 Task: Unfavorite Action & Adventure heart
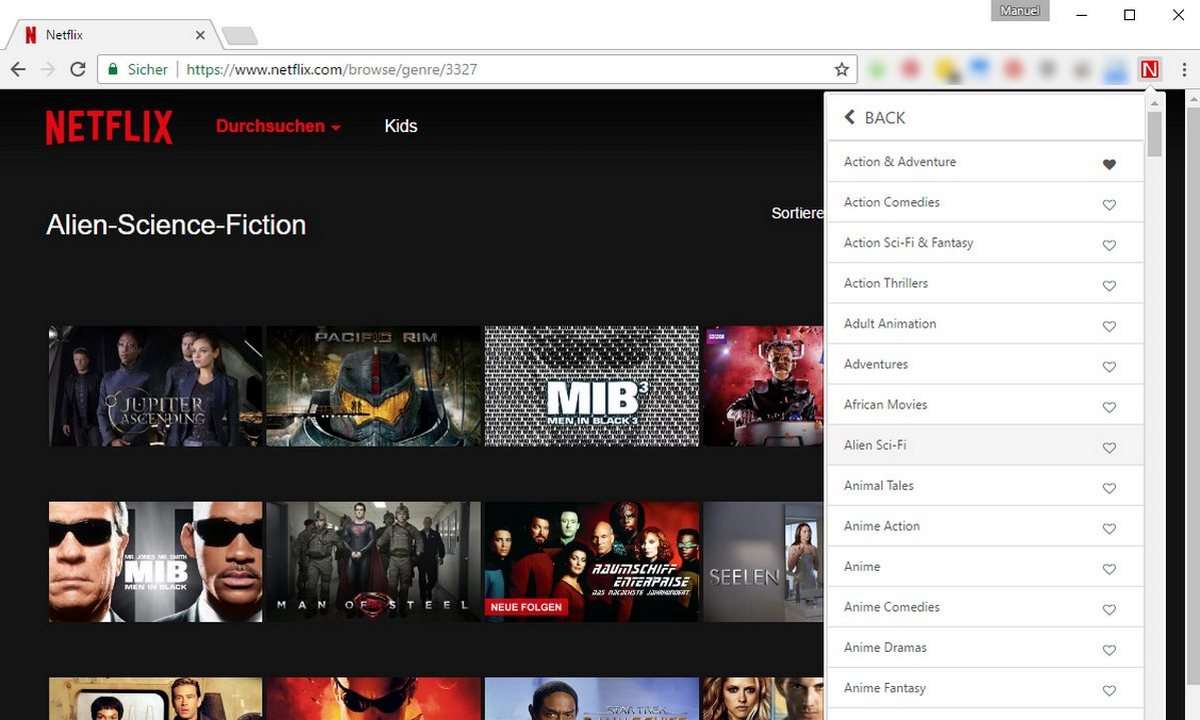(x=1109, y=164)
